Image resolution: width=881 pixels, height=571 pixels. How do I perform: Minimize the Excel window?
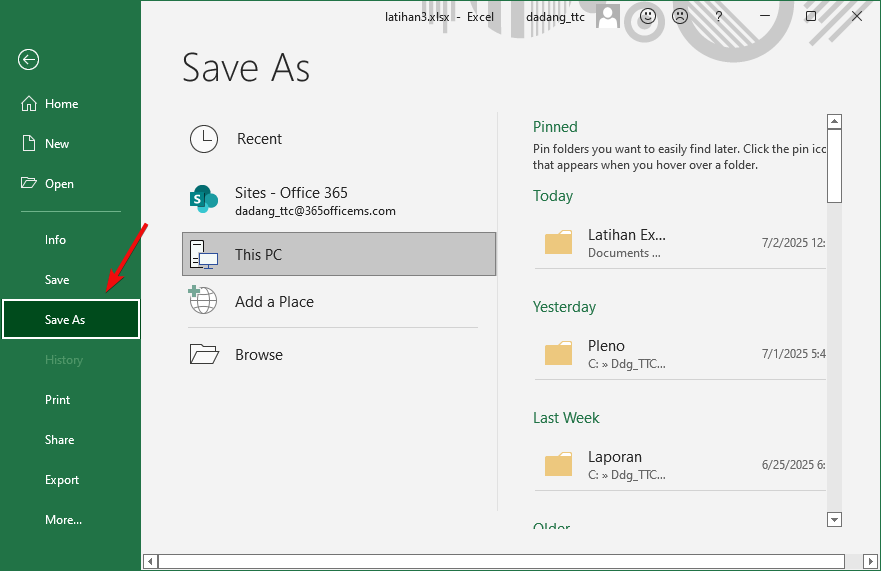[765, 16]
